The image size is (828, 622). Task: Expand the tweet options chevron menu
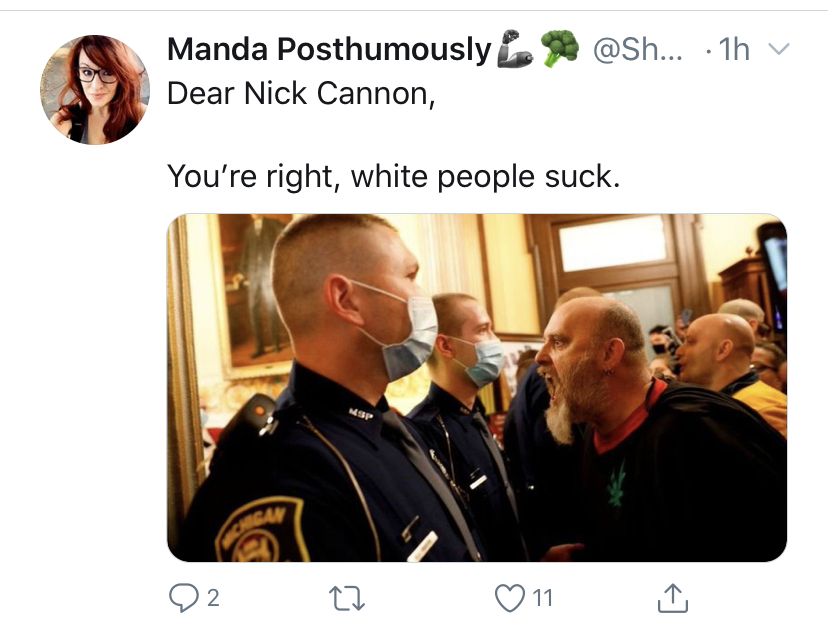[779, 49]
